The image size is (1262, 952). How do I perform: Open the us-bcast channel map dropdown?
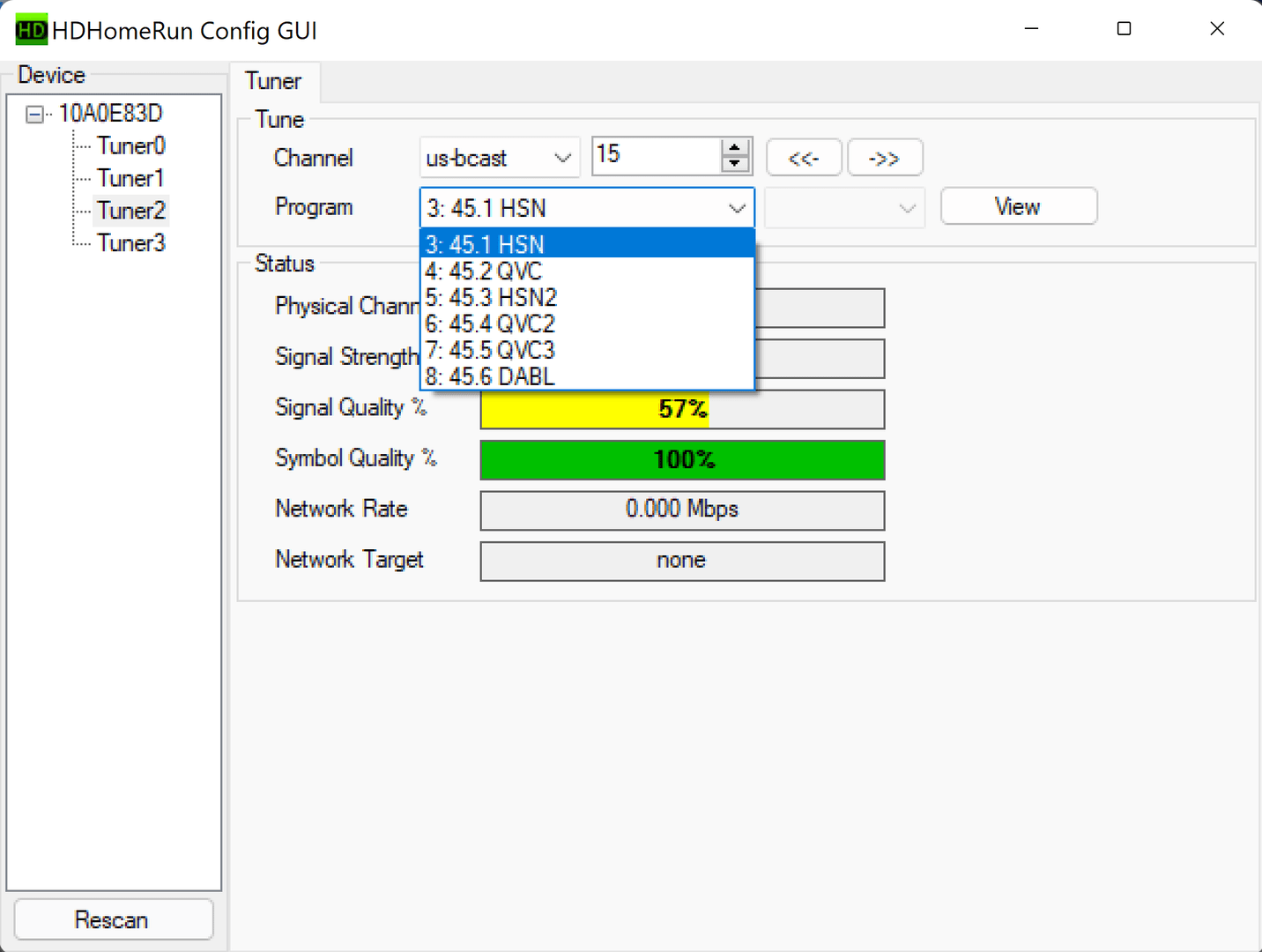[500, 159]
